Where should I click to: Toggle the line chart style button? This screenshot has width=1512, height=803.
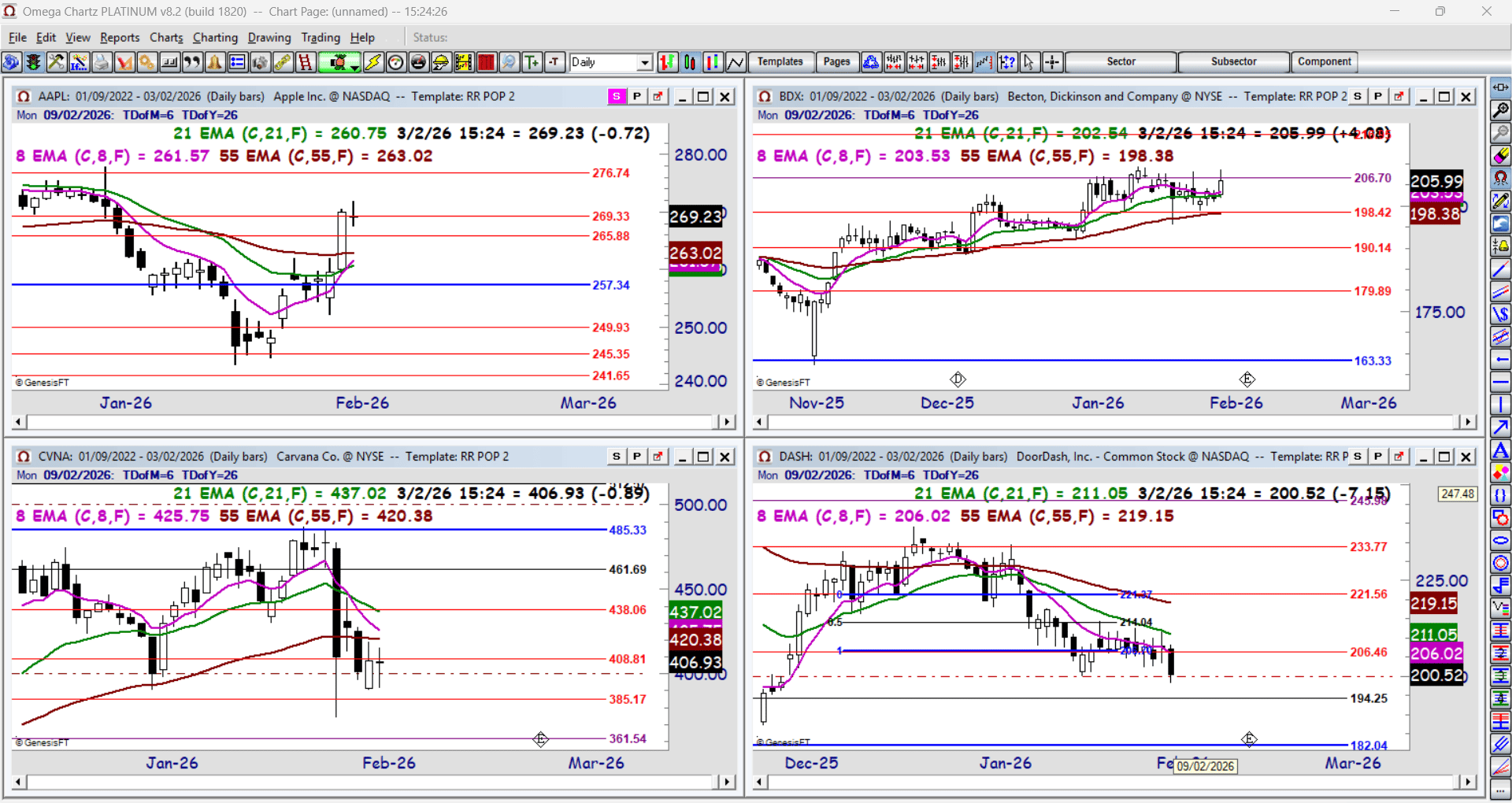coord(736,62)
